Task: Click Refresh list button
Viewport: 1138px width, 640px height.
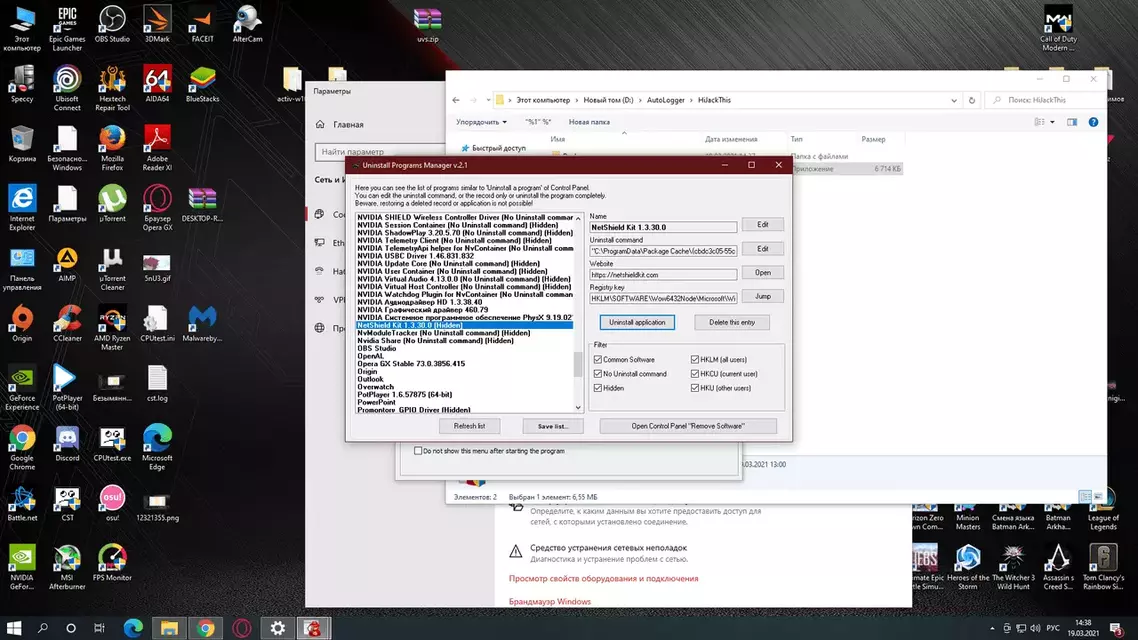Action: 469,426
